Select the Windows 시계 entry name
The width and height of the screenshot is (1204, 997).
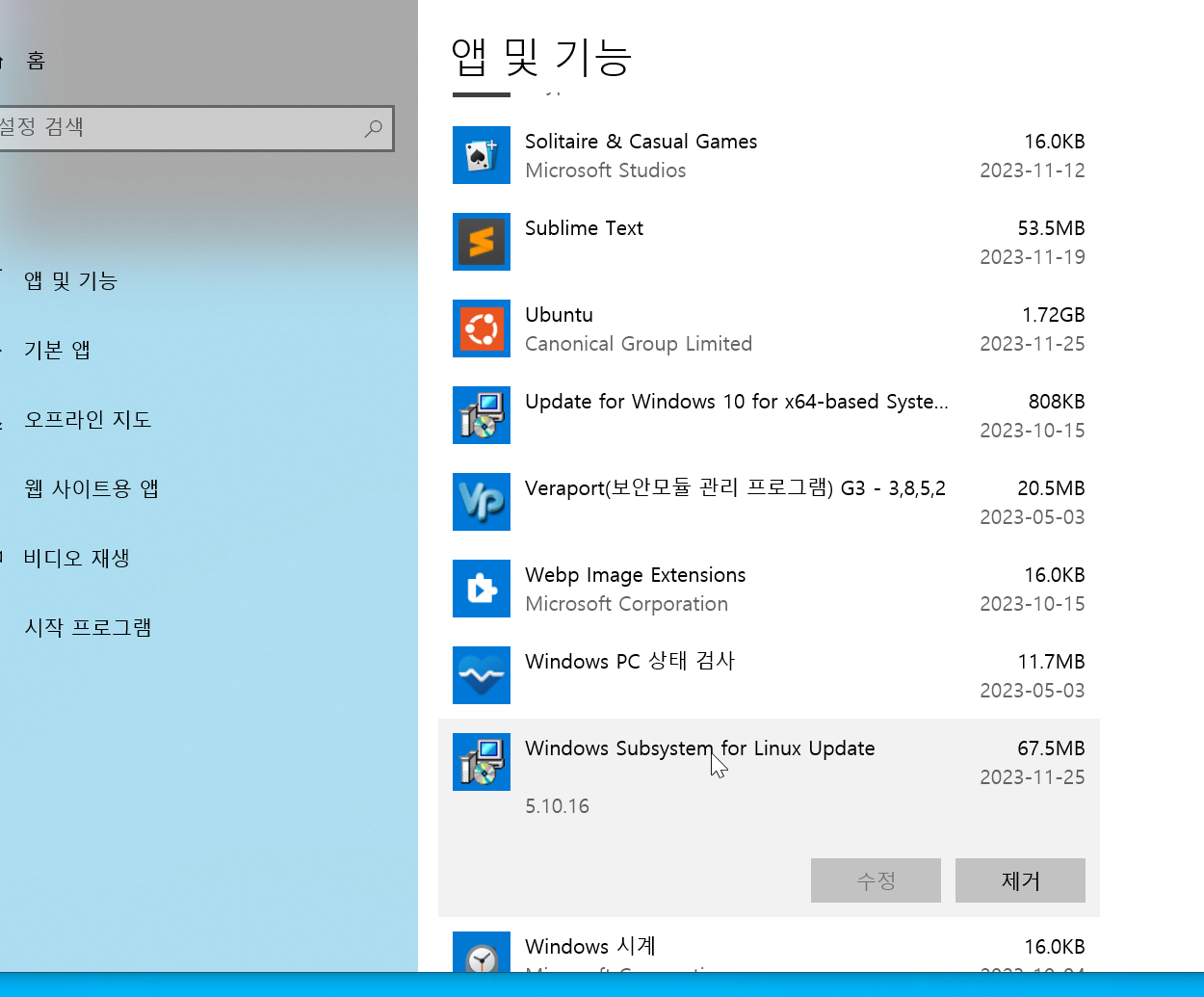(590, 946)
